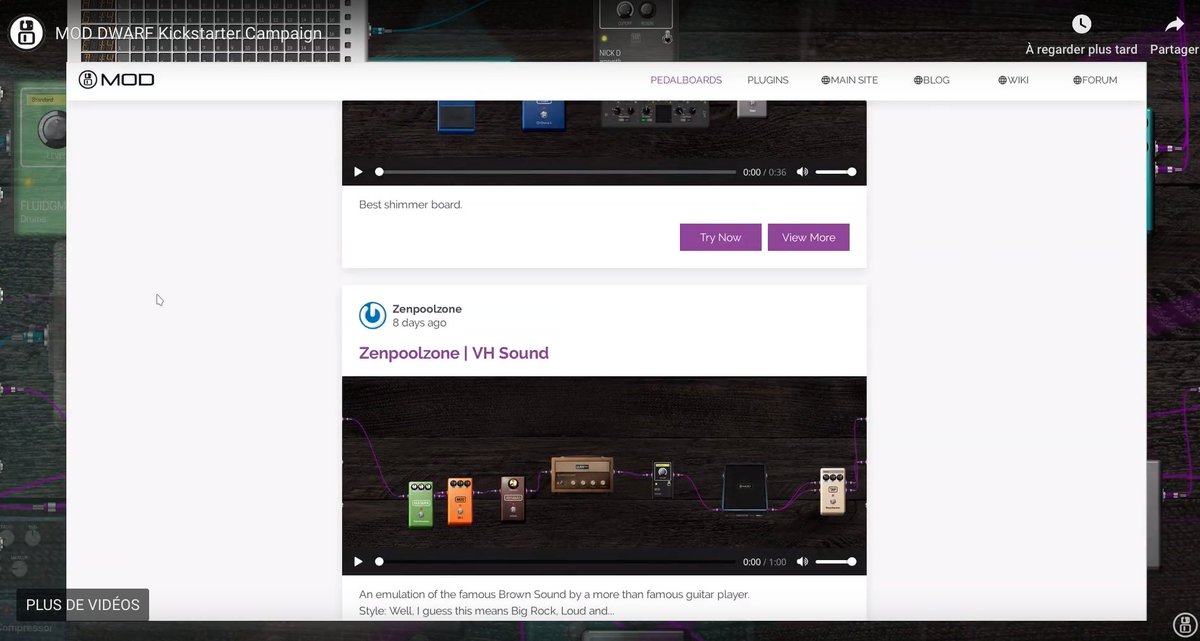
Task: Click the small black pedal after the amp
Action: pyautogui.click(x=662, y=479)
